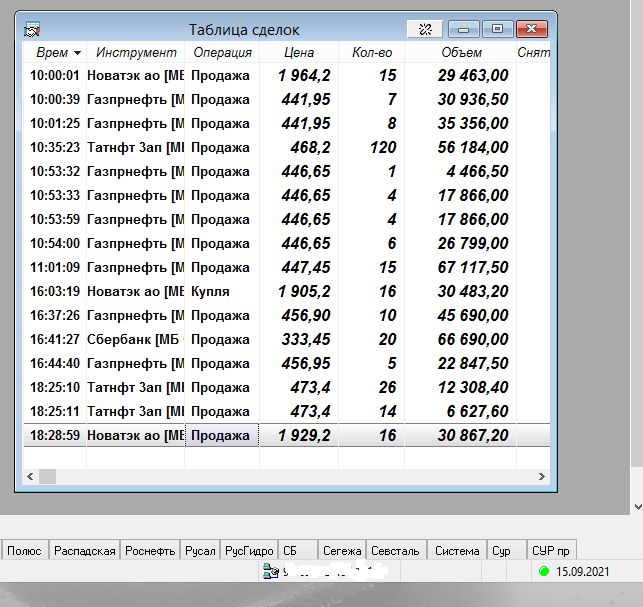Open sort dropdown on Время column
Screen dimensions: 643x607
(77, 53)
